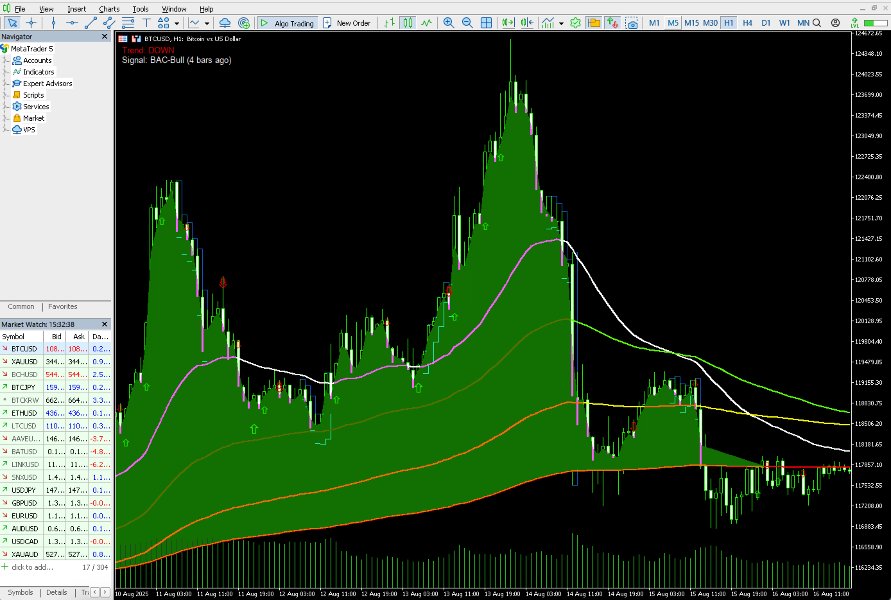Toggle Algo Trading on
Image resolution: width=891 pixels, height=600 pixels.
click(x=287, y=23)
